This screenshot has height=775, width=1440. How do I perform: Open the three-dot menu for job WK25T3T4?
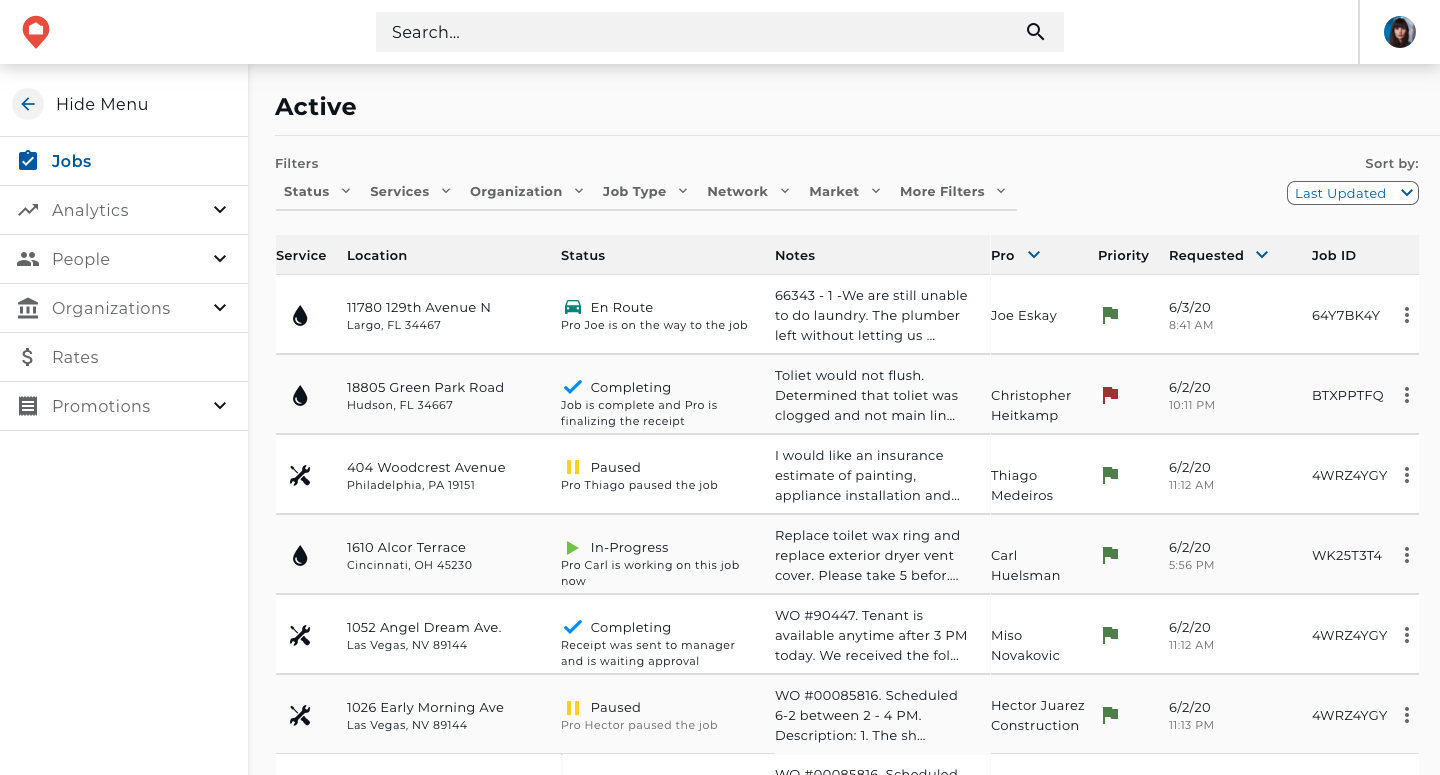click(1407, 555)
